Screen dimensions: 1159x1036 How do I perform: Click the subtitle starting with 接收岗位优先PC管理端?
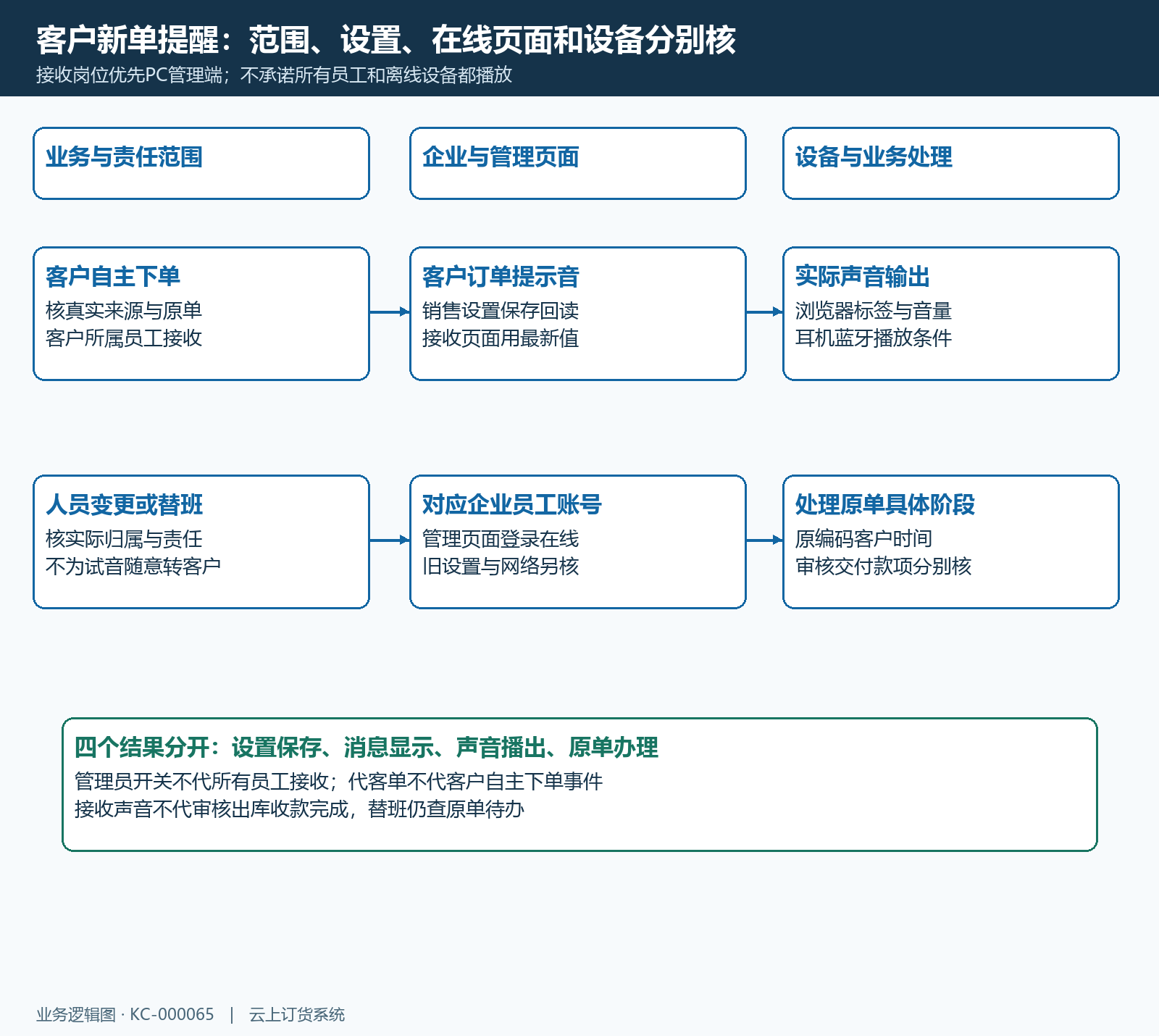tap(275, 75)
